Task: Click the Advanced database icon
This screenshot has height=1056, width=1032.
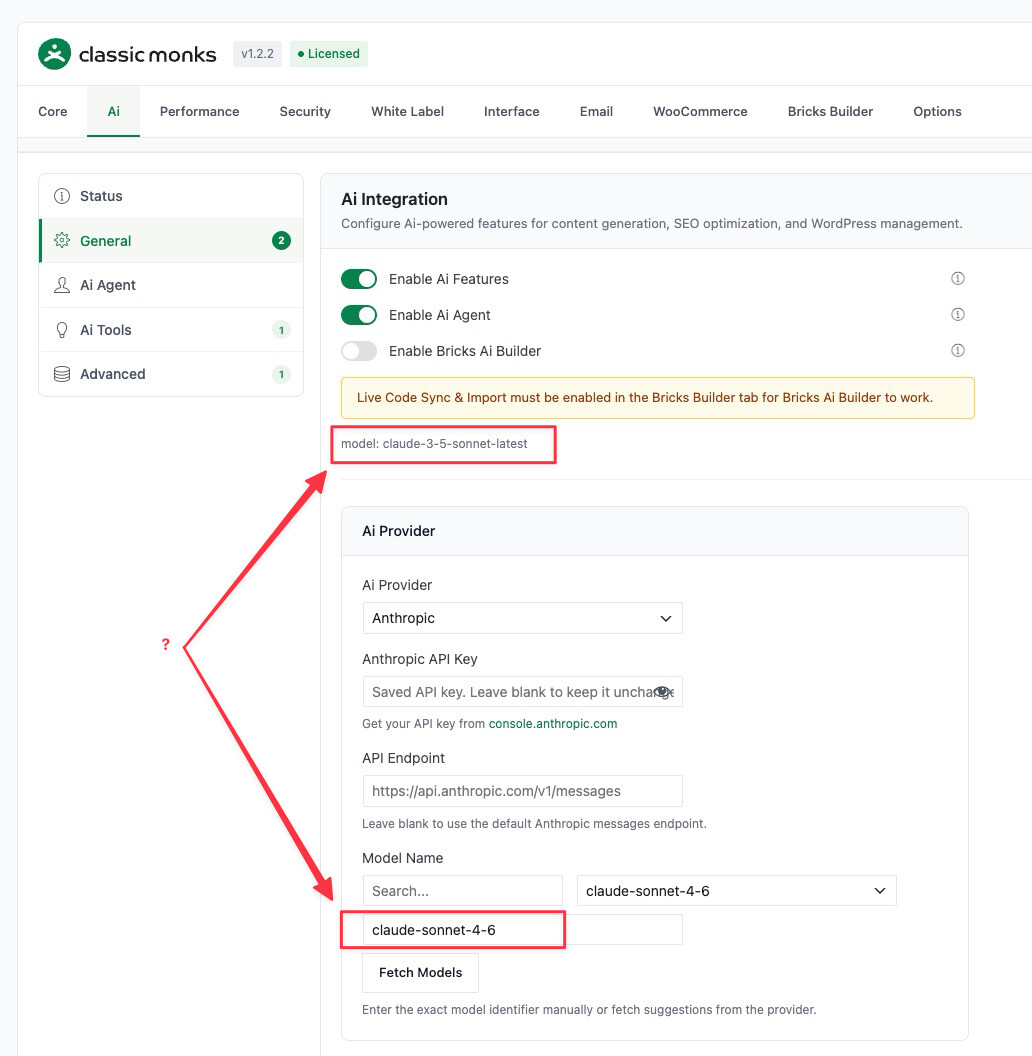Action: click(x=62, y=374)
